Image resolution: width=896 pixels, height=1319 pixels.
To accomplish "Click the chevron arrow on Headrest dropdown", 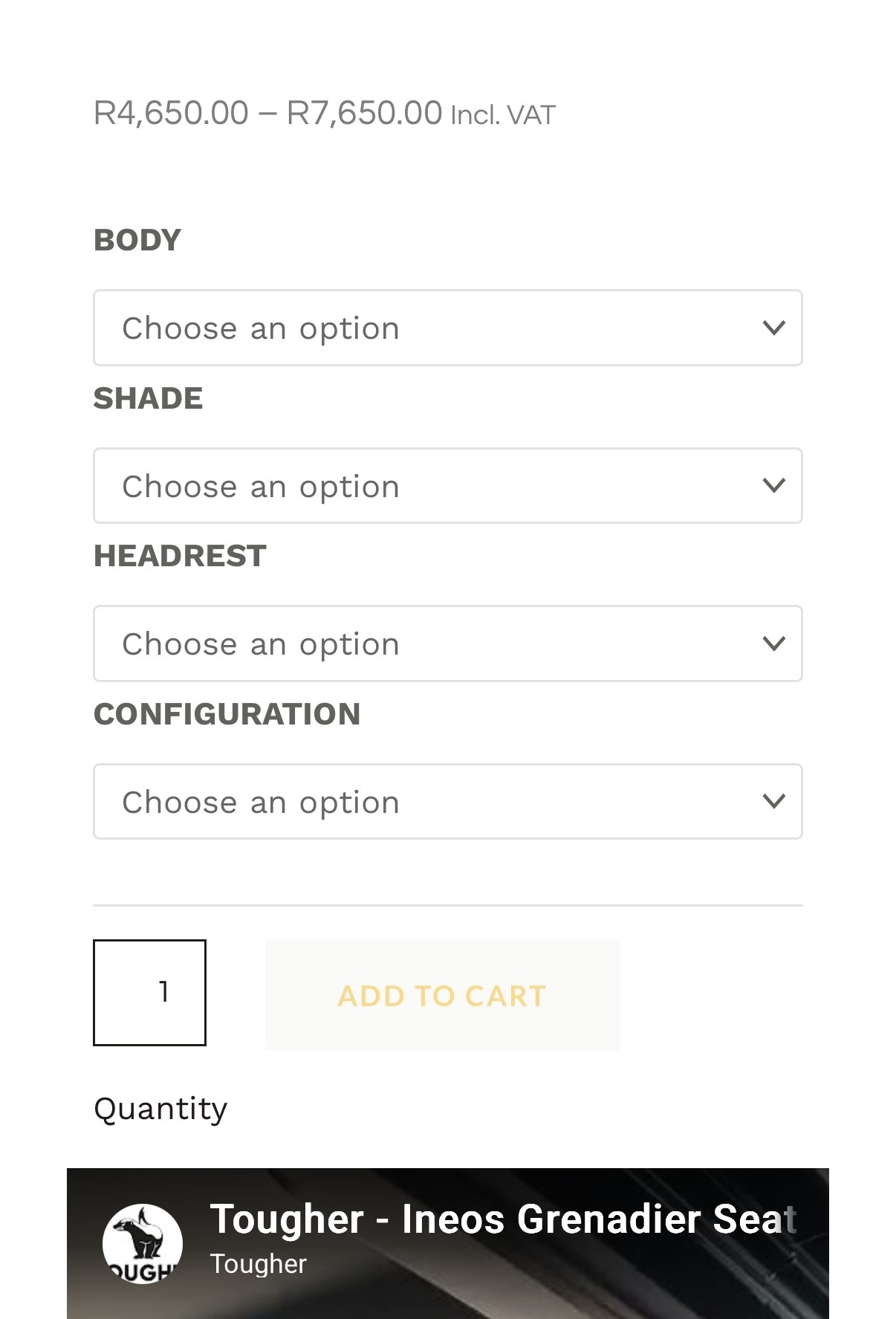I will (x=774, y=644).
